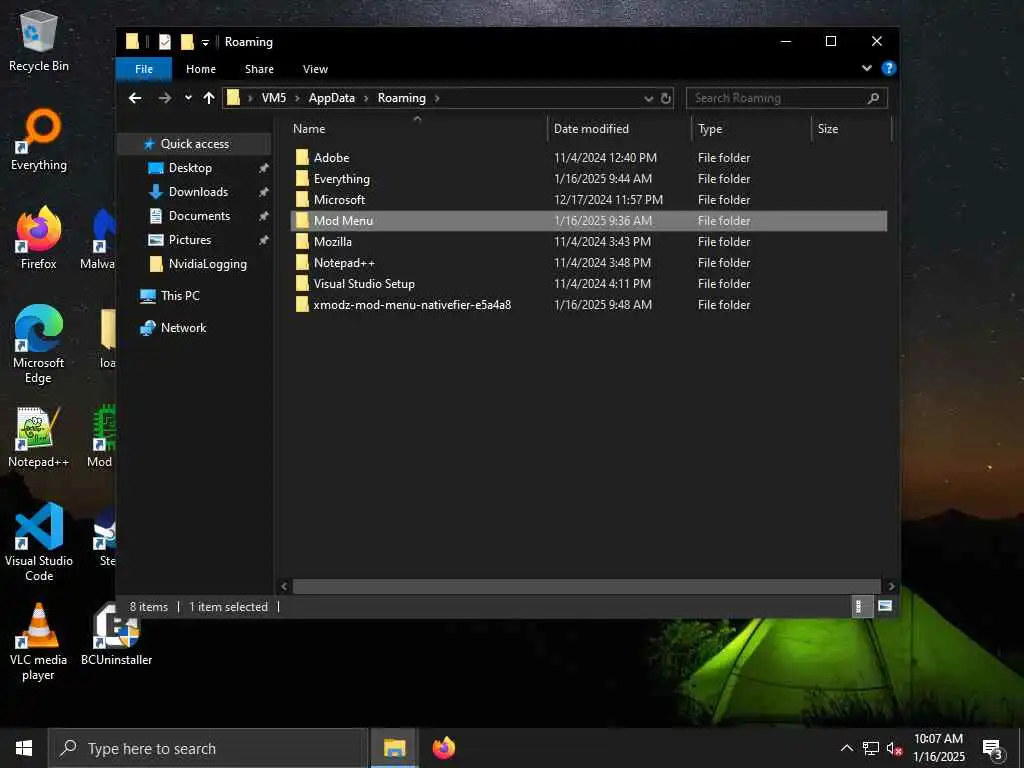Select the Everything folder row

point(589,178)
